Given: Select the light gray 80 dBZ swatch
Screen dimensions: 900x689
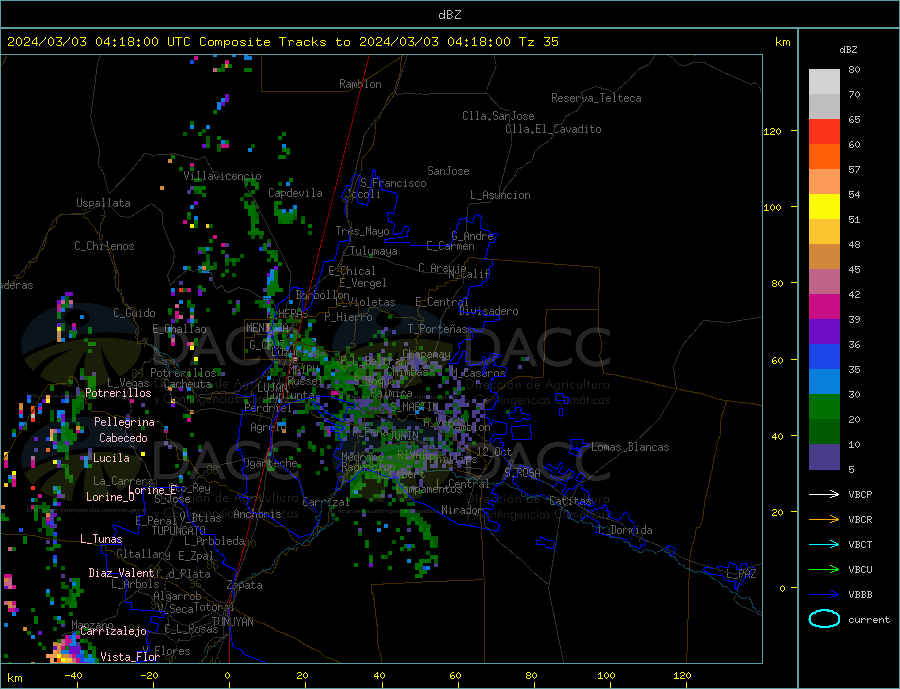Looking at the screenshot, I should (824, 82).
